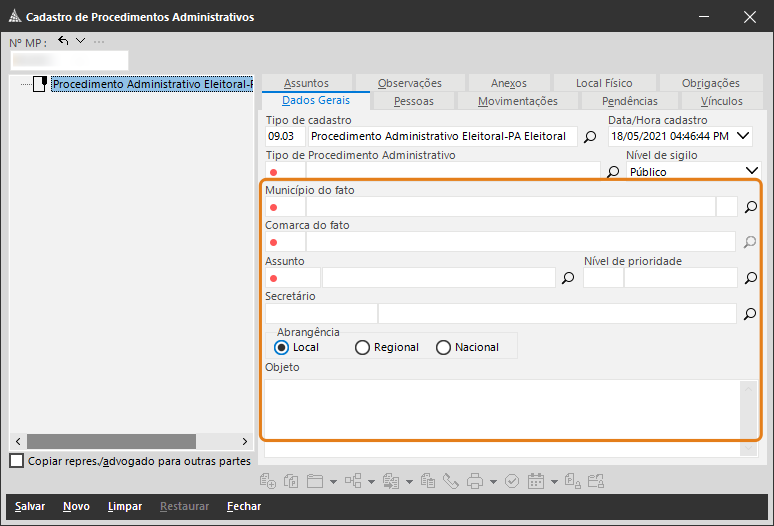Viewport: 774px width, 526px height.
Task: Click the Secretário name field
Action: click(557, 313)
